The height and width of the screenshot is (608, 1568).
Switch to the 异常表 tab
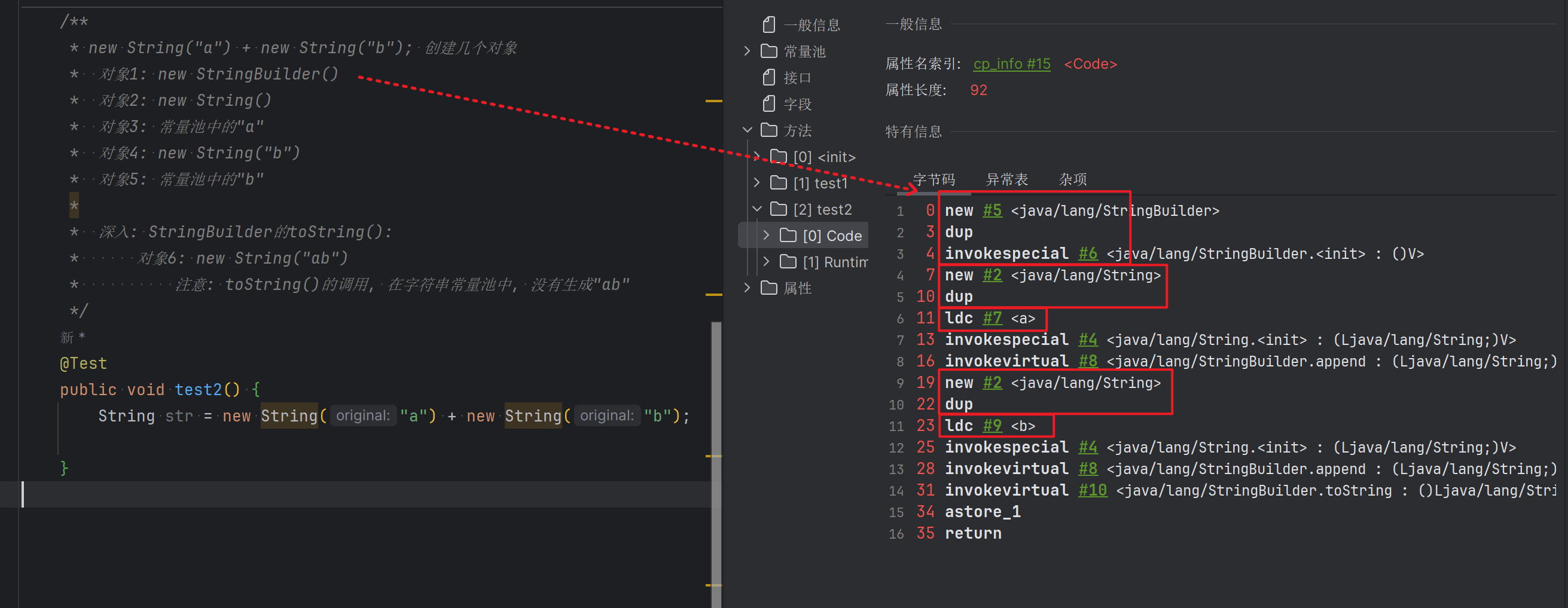pyautogui.click(x=1006, y=179)
